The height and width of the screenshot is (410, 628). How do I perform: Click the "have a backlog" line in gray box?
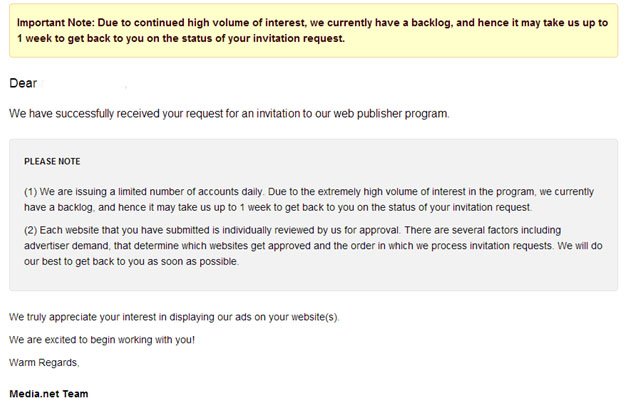pyautogui.click(x=278, y=207)
